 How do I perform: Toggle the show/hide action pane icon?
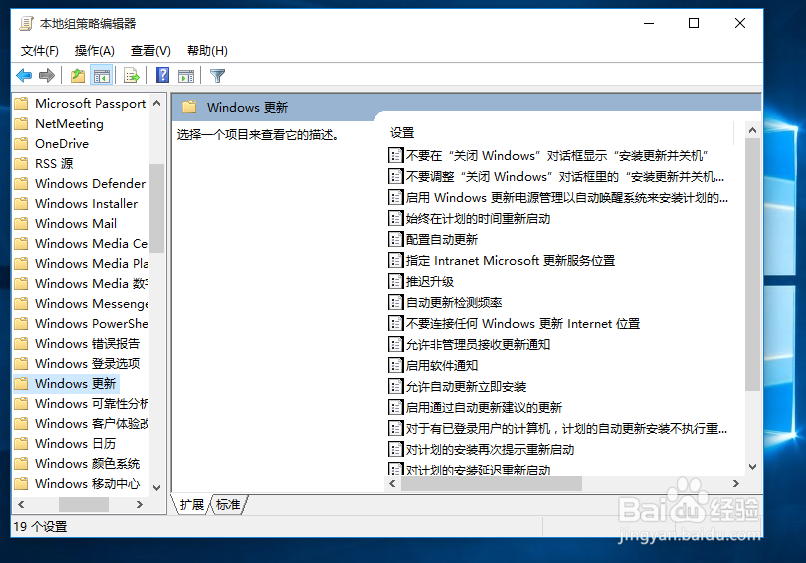186,76
